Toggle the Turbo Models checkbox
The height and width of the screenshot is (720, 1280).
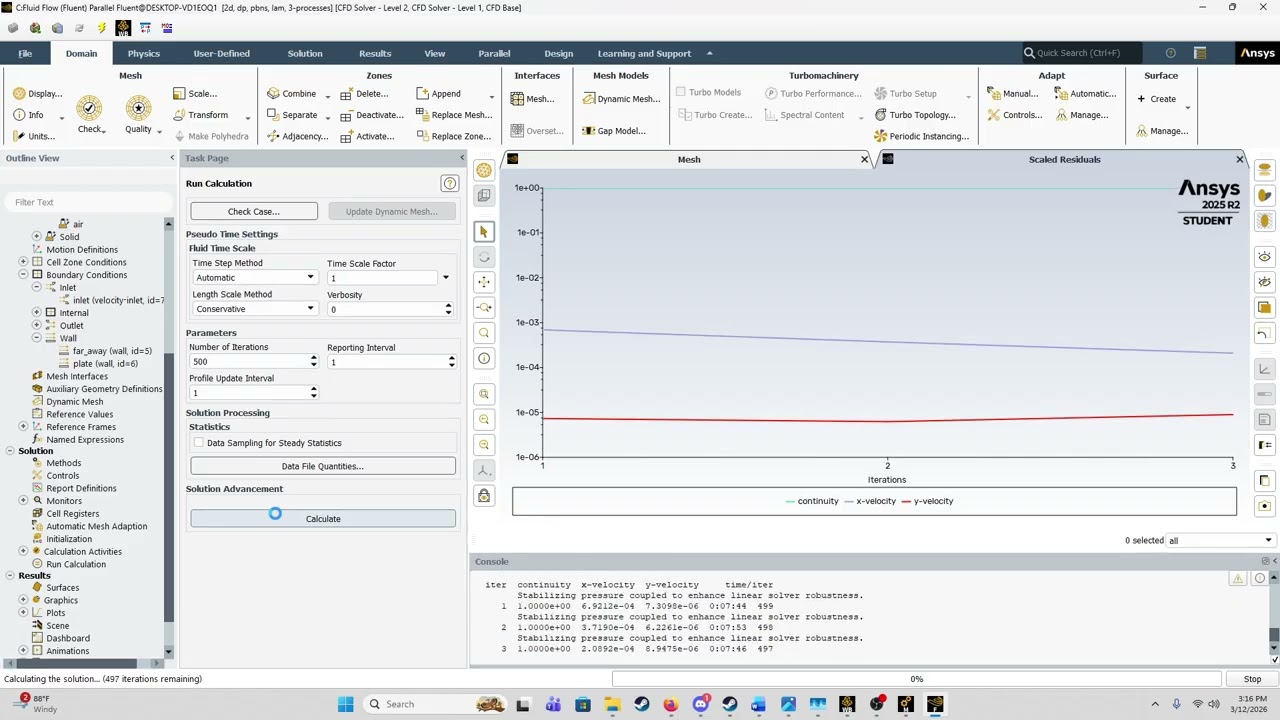[681, 92]
